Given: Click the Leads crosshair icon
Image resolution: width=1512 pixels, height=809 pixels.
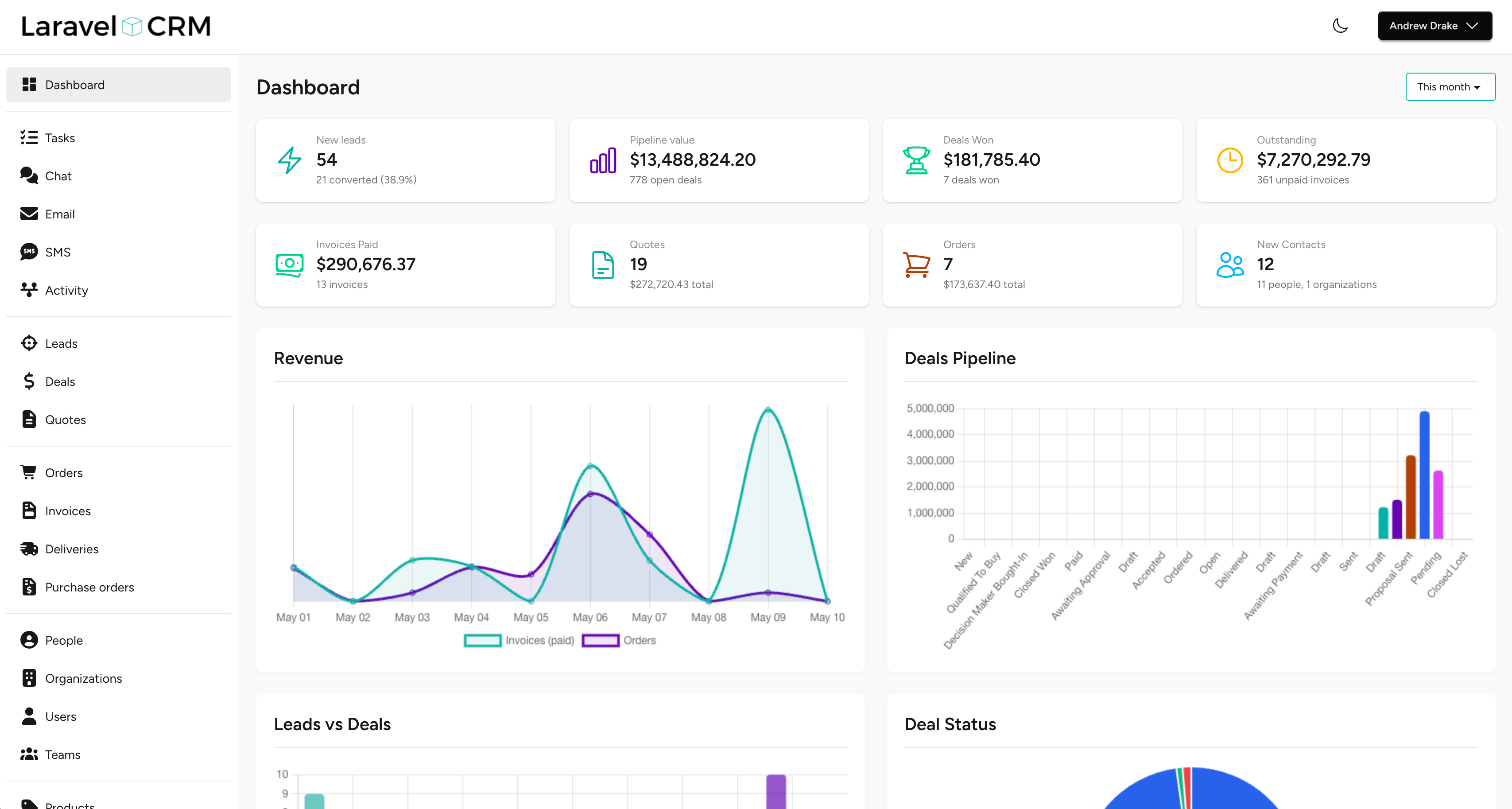Looking at the screenshot, I should pyautogui.click(x=29, y=343).
